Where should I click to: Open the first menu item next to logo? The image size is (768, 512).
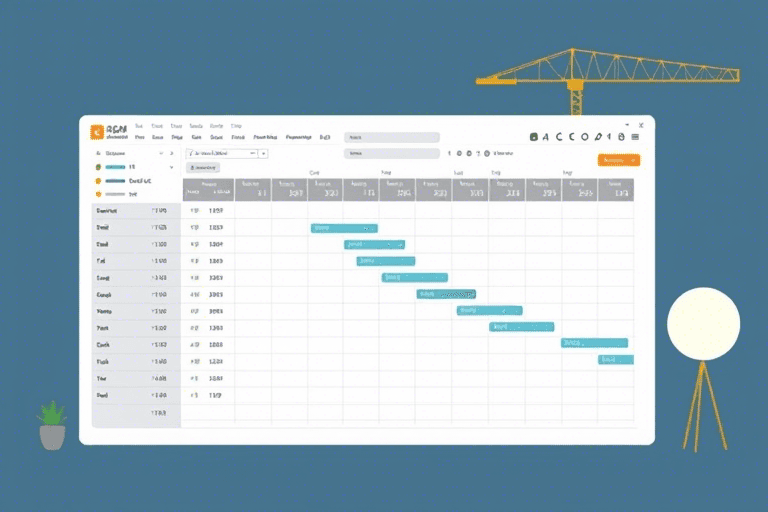coord(139,127)
